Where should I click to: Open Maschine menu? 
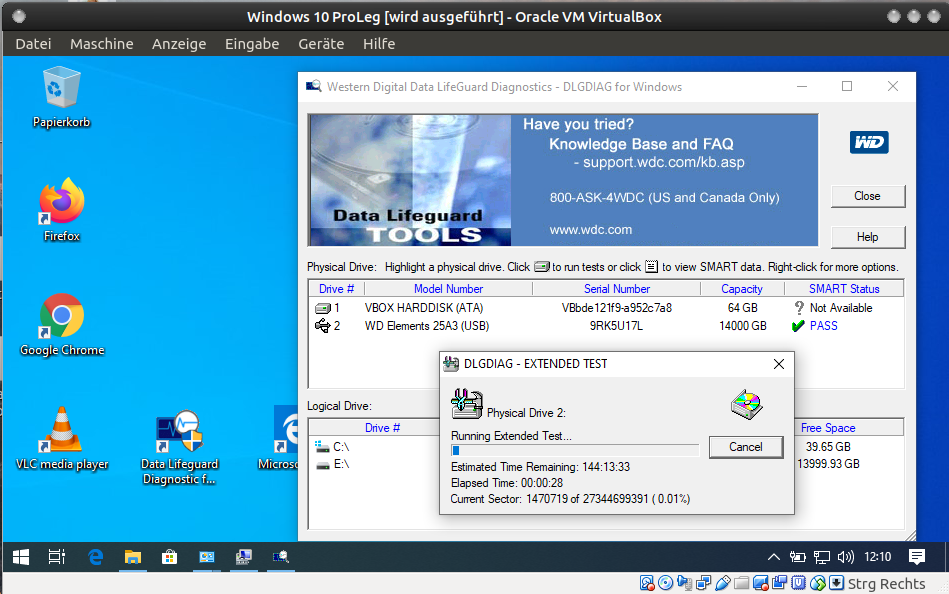pos(102,44)
